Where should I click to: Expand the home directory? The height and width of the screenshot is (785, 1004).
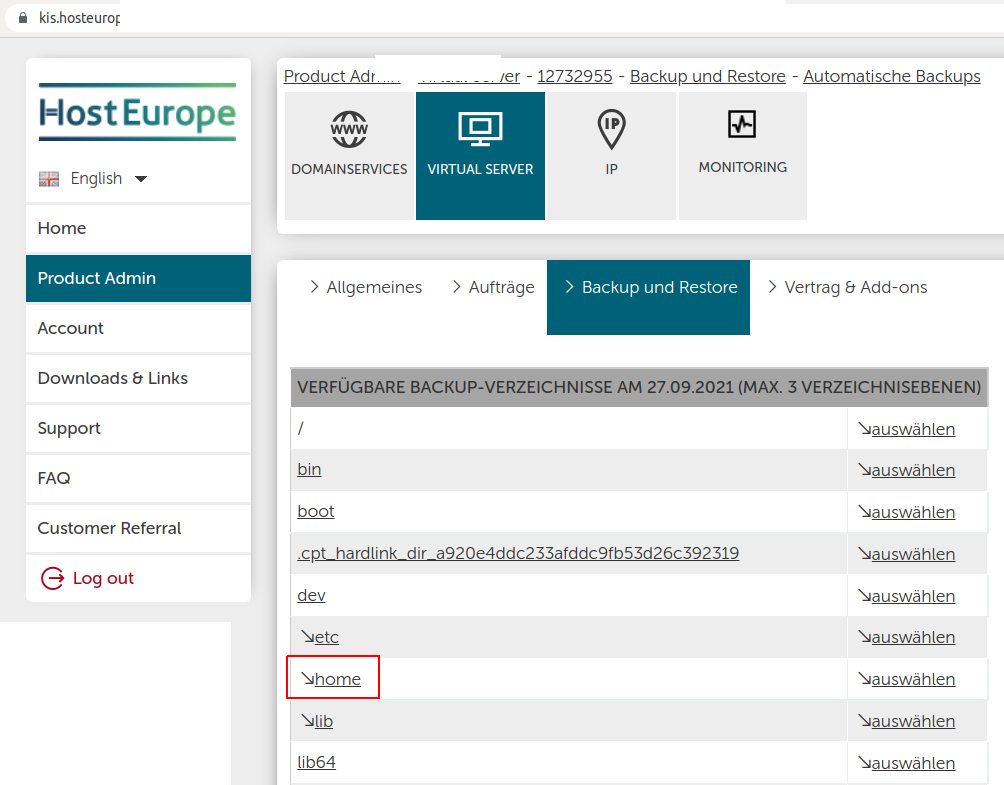pyautogui.click(x=337, y=679)
